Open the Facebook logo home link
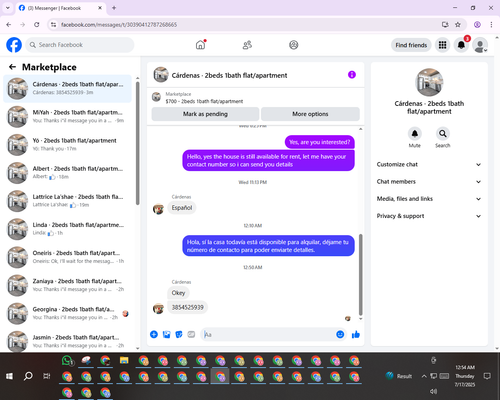500x400 pixels. pyautogui.click(x=14, y=45)
